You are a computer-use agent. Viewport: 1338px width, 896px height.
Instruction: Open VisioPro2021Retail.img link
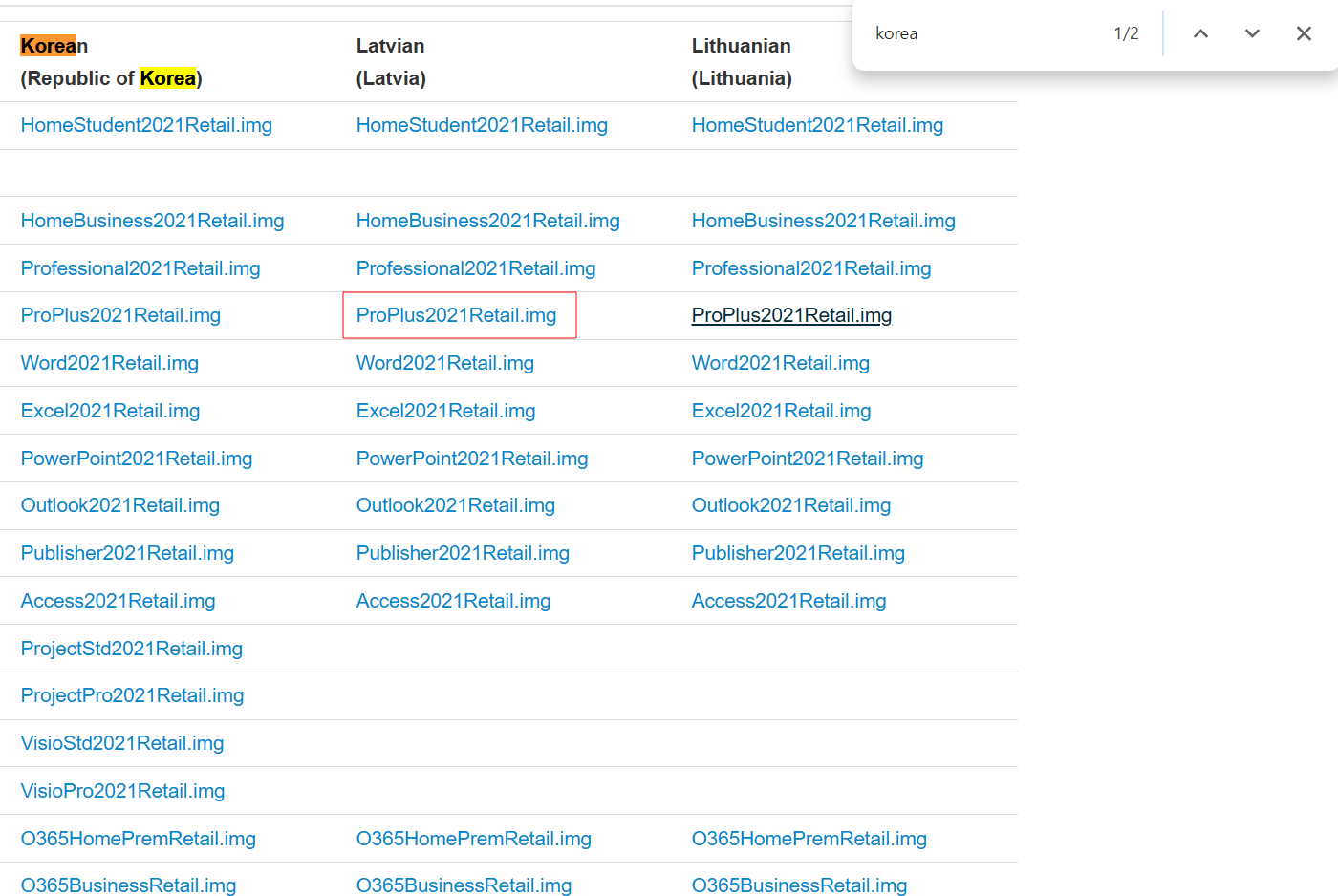coord(123,791)
